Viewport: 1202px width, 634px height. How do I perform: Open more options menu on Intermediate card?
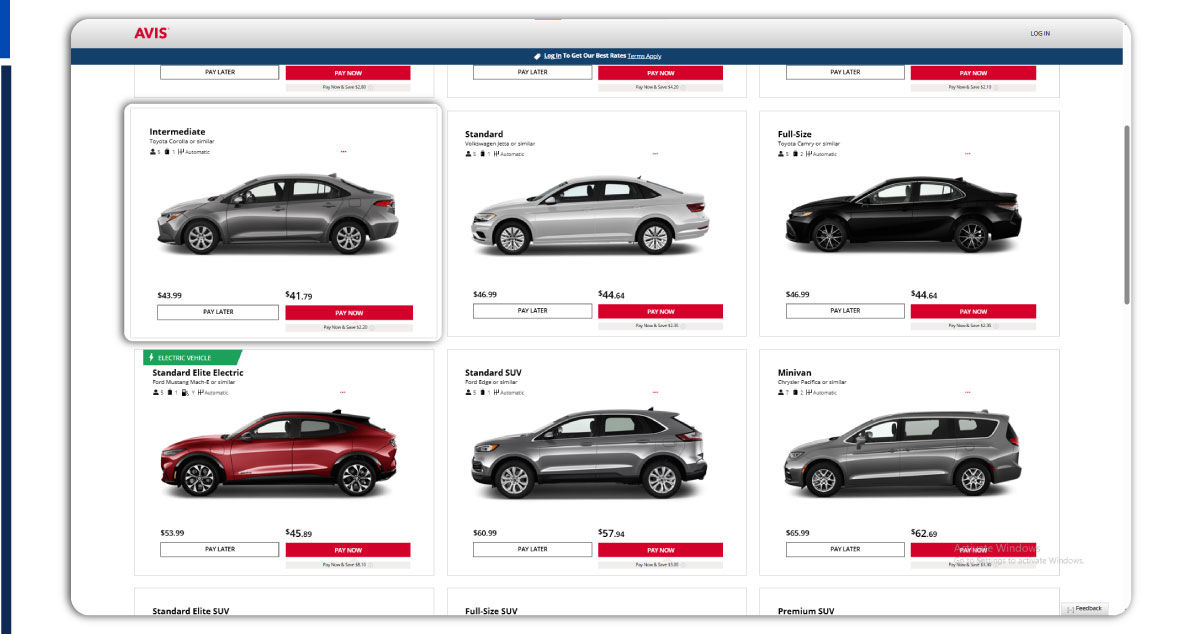(343, 151)
